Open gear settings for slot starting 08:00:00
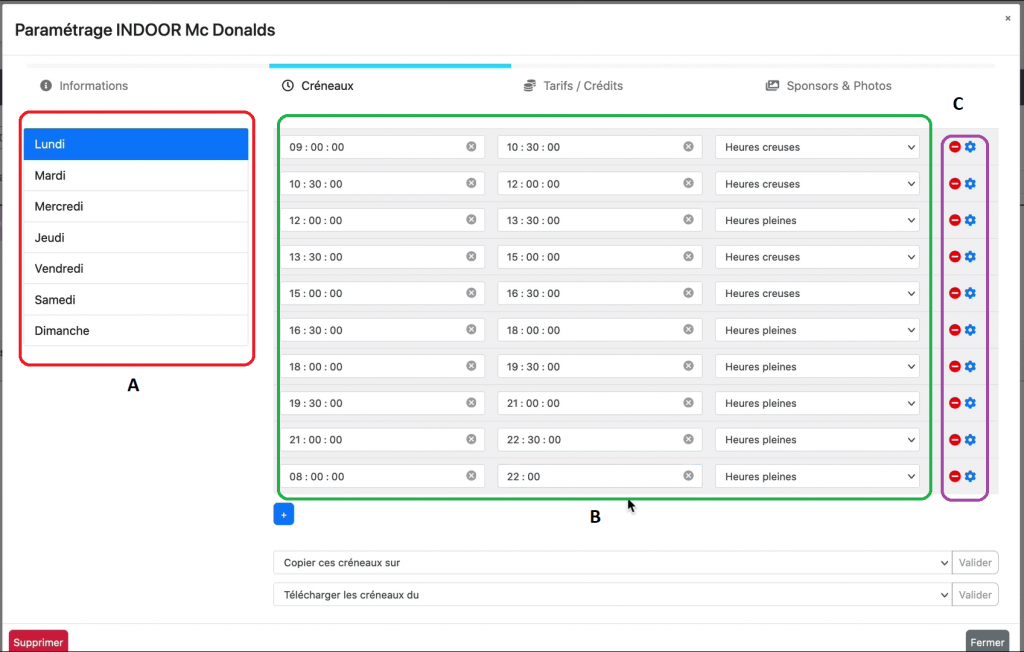The image size is (1024, 652). (970, 476)
